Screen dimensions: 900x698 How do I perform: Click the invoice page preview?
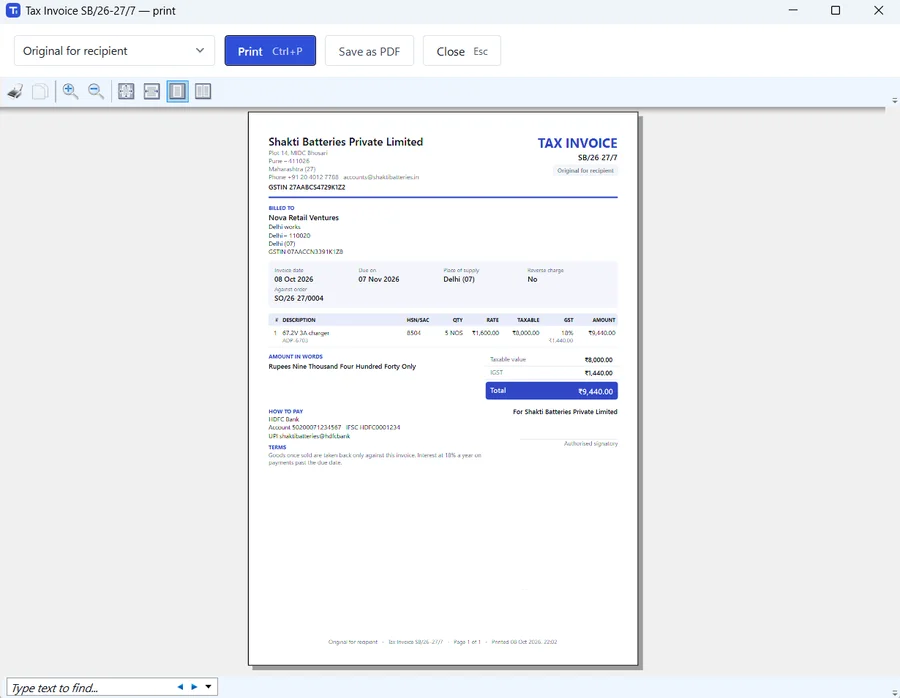pos(443,389)
